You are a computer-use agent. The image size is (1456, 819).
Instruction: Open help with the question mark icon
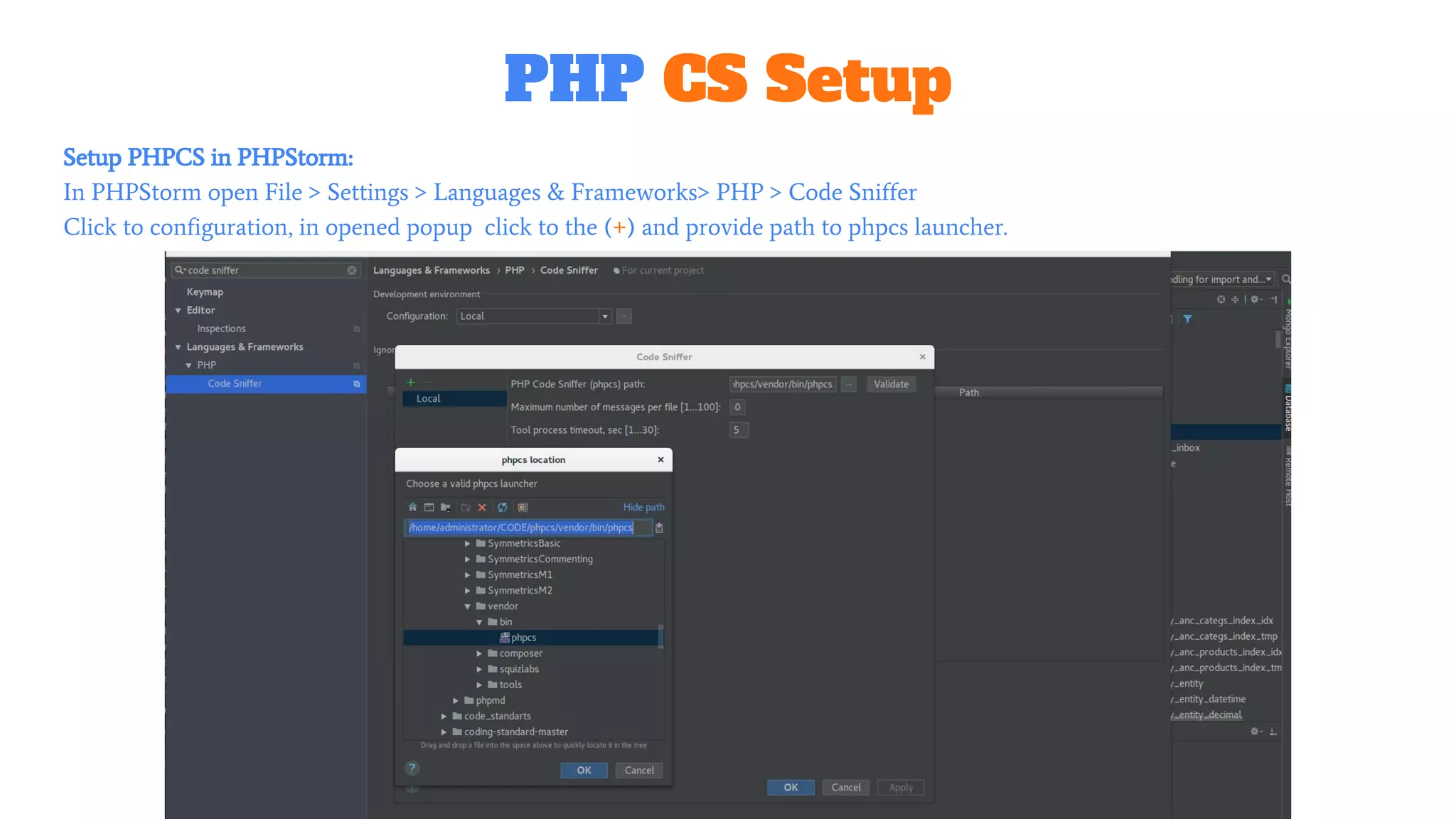tap(412, 769)
